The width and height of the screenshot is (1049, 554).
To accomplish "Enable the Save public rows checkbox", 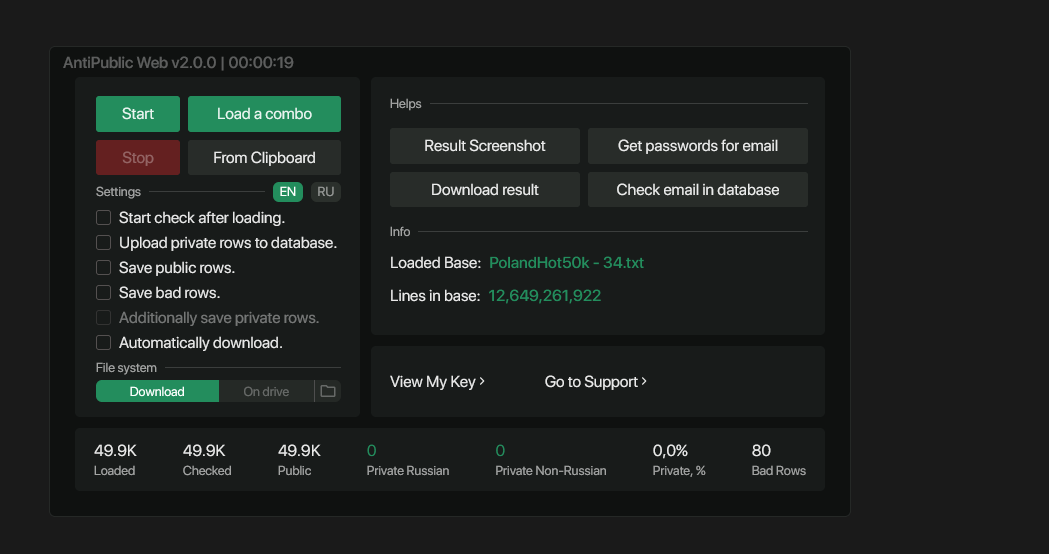I will tap(103, 268).
